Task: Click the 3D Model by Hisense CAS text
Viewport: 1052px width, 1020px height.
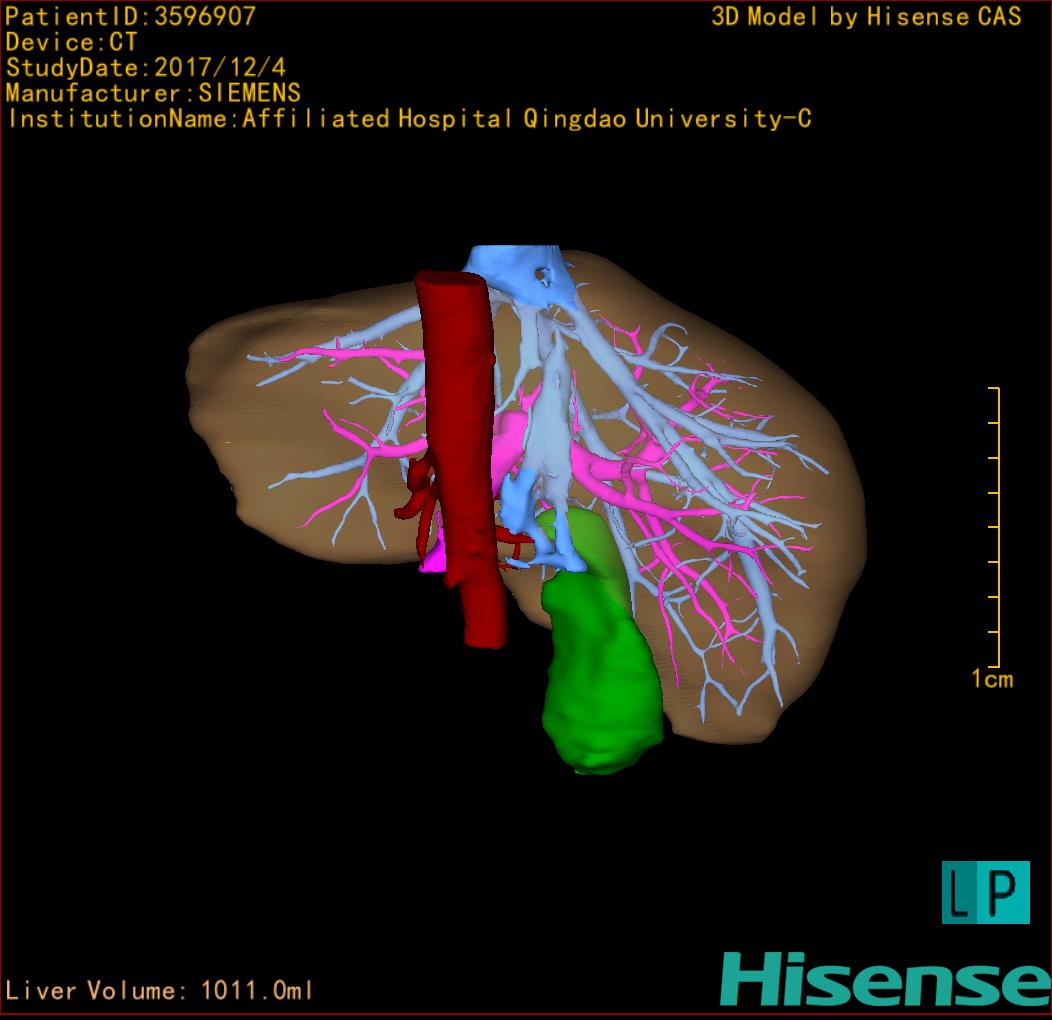Action: point(866,17)
